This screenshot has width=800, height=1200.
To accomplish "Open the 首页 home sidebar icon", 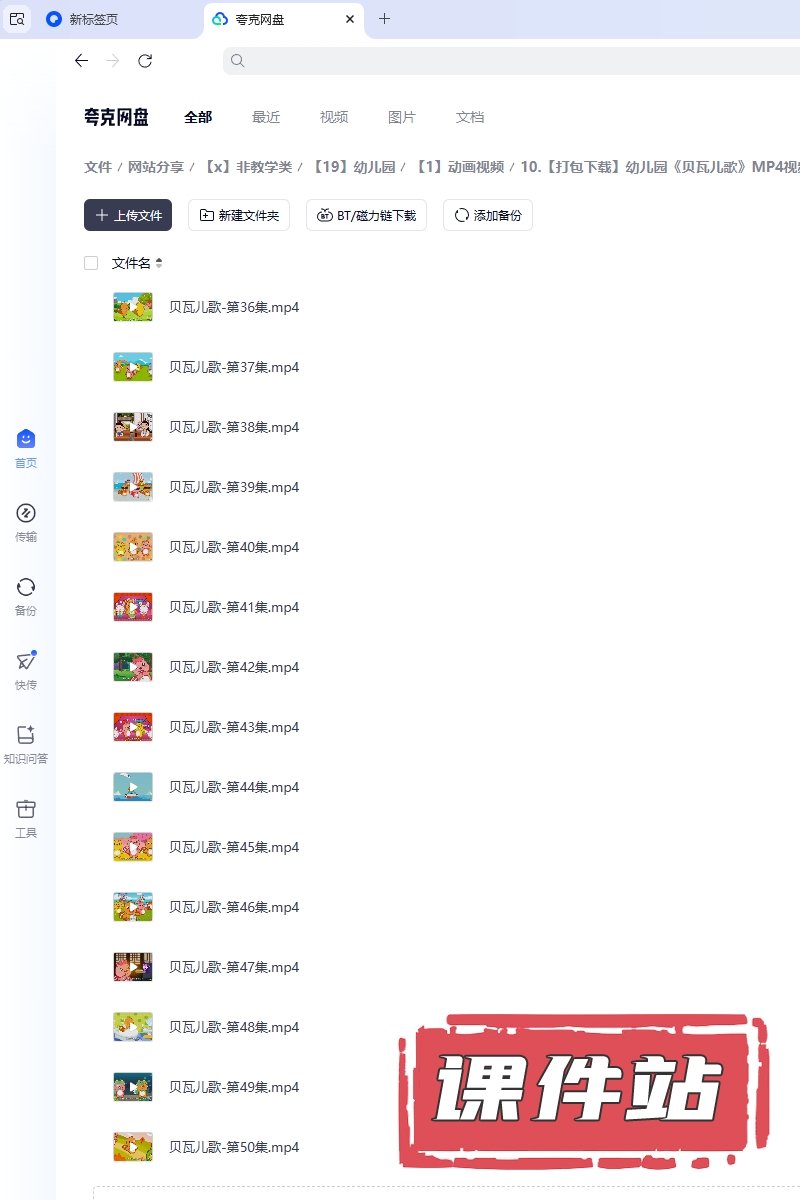I will click(26, 448).
